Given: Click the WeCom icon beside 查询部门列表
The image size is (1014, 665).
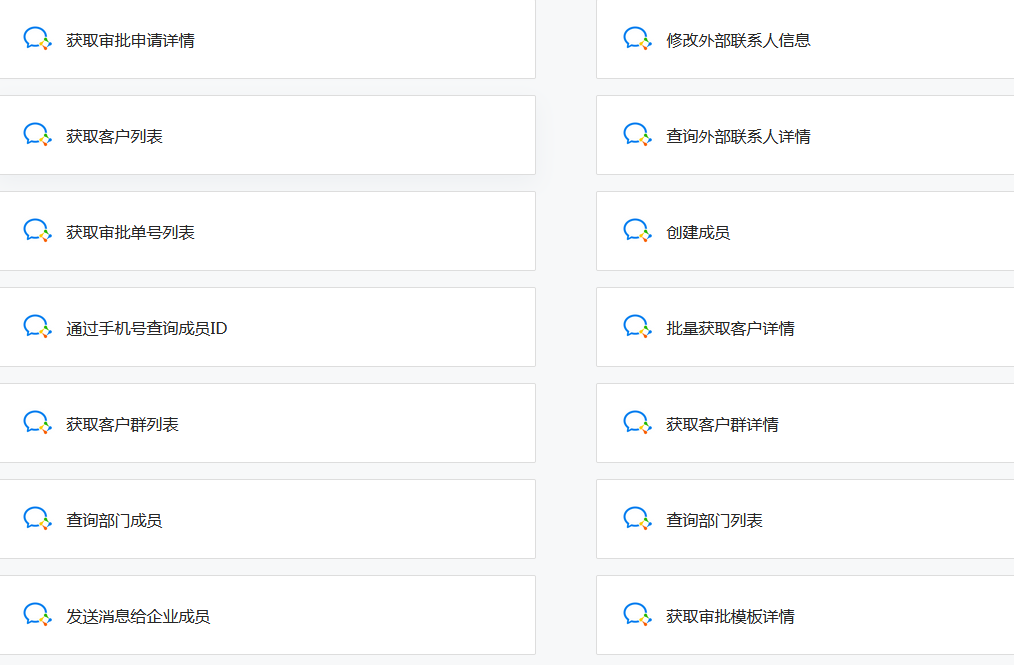Looking at the screenshot, I should (x=638, y=519).
